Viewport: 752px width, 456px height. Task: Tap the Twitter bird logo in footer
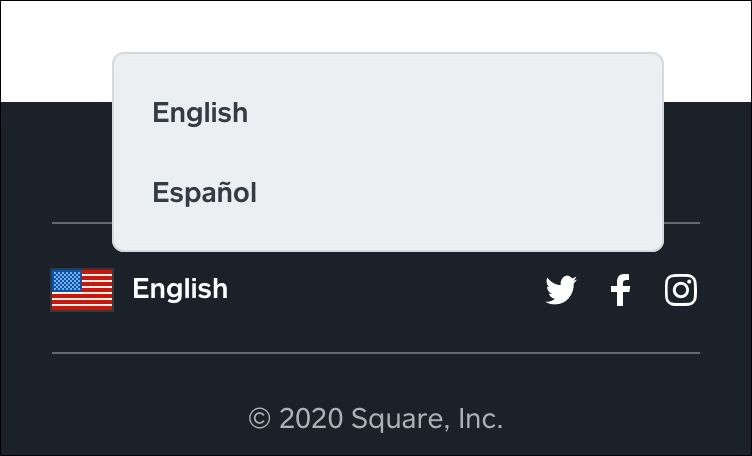(561, 290)
